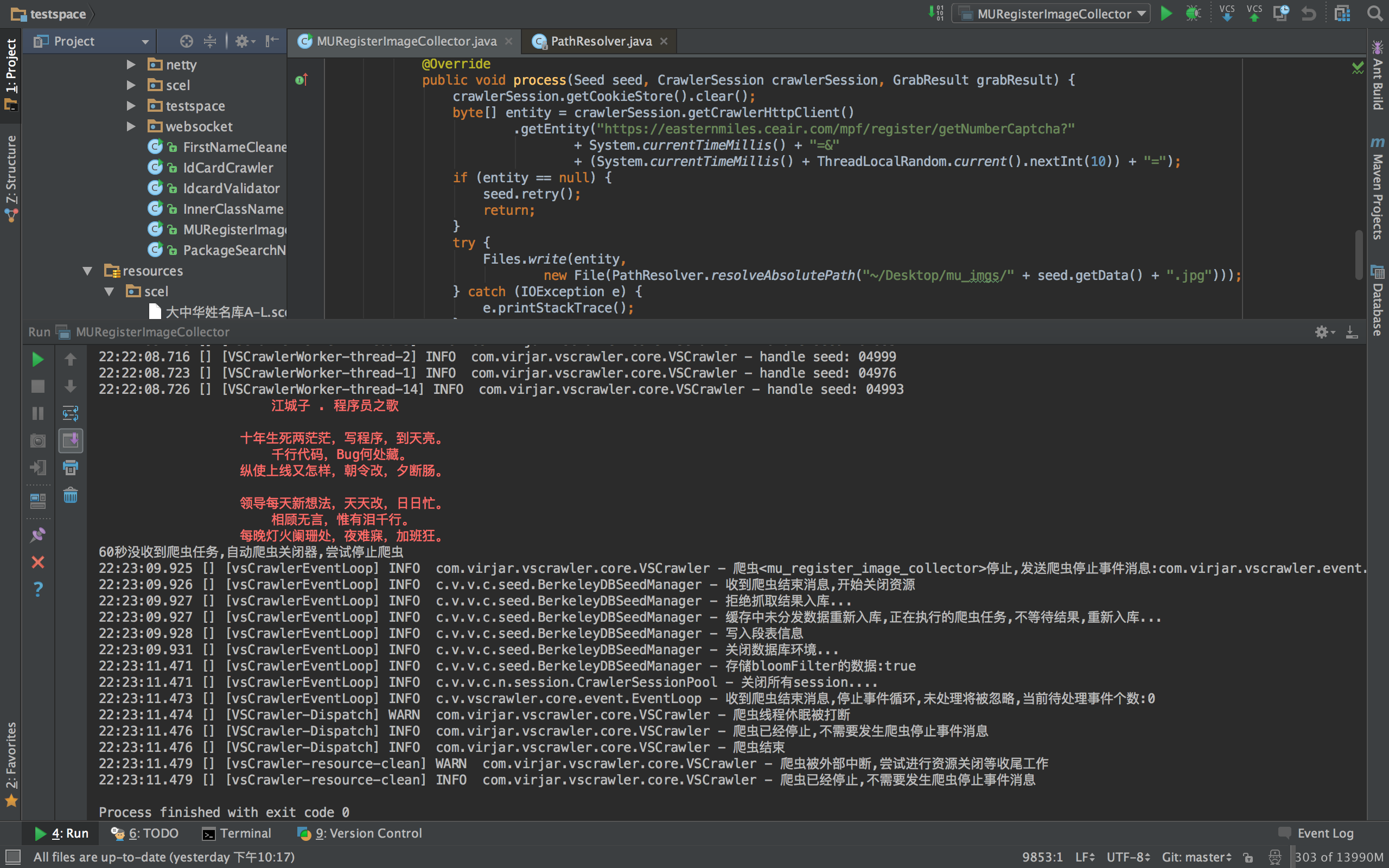This screenshot has height=868, width=1389.
Task: Click the Clear All trash icon in console
Action: (70, 495)
